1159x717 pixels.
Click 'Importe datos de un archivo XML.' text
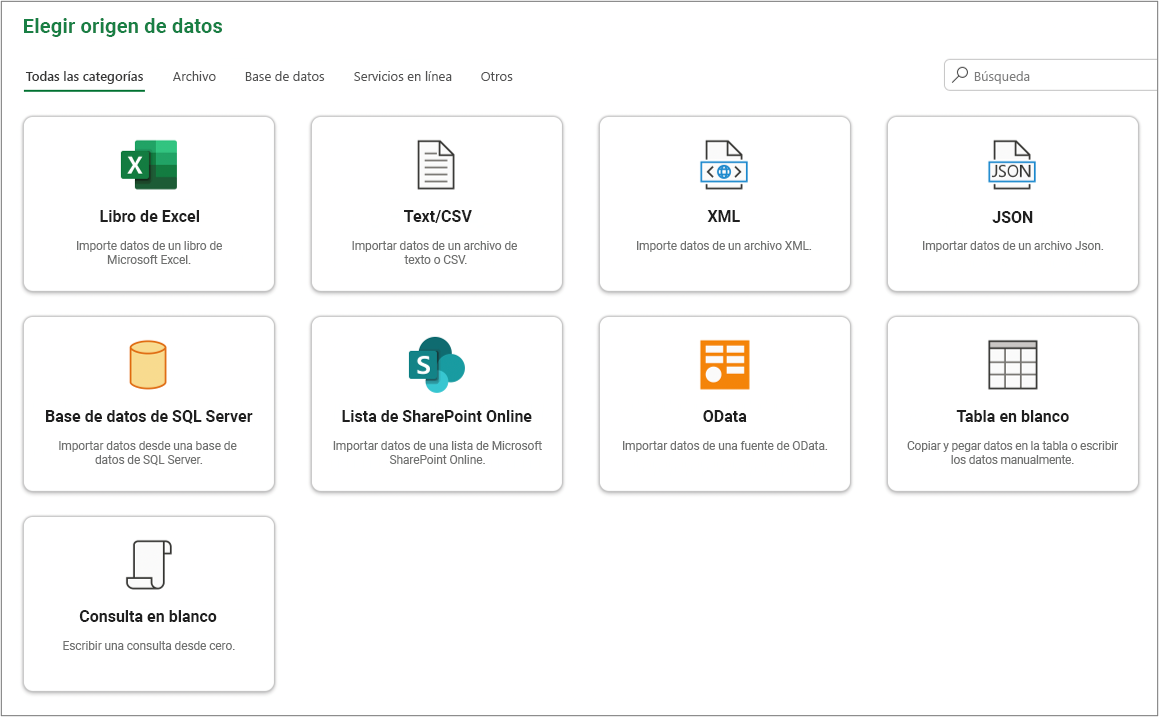(724, 245)
